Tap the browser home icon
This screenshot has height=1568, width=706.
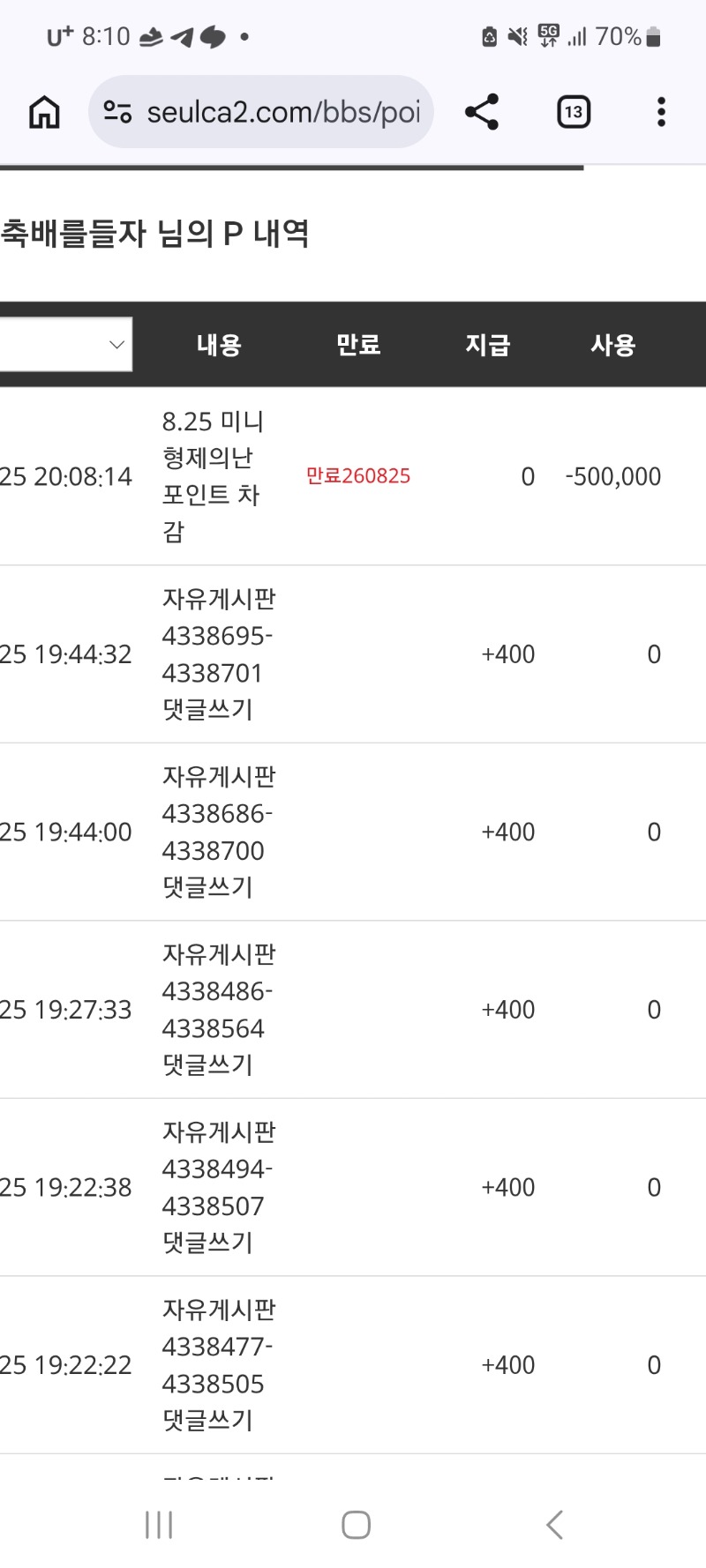44,112
